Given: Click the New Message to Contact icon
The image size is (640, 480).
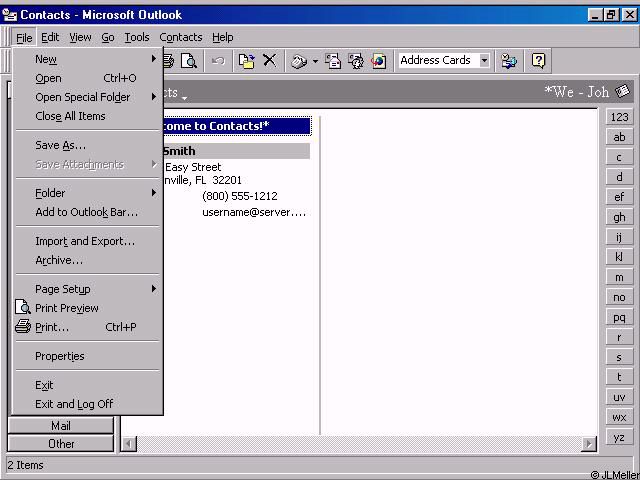Looking at the screenshot, I should (333, 61).
